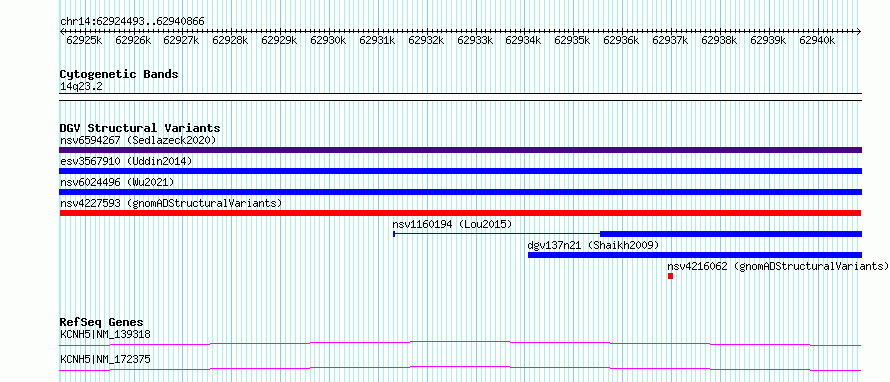This screenshot has width=890, height=382.
Task: Click the 62936k ruler position
Action: 622,40
